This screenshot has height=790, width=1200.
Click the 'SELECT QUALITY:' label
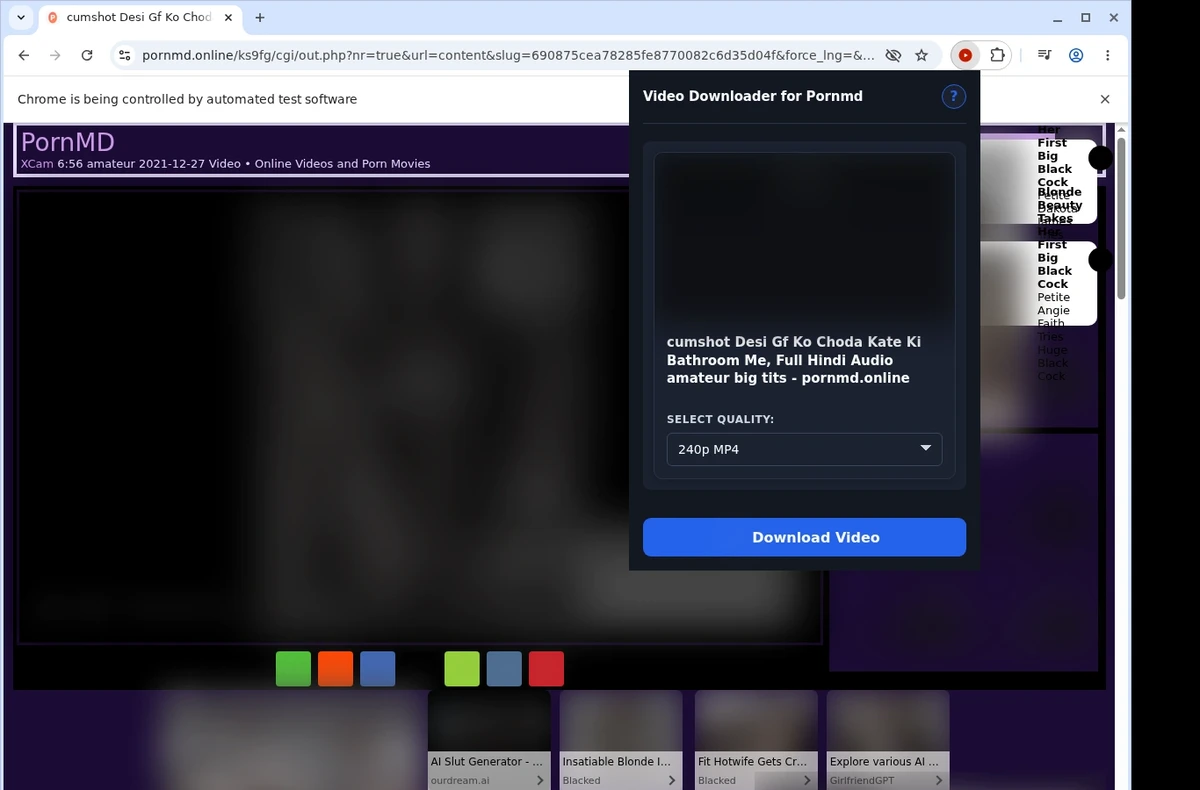point(720,419)
